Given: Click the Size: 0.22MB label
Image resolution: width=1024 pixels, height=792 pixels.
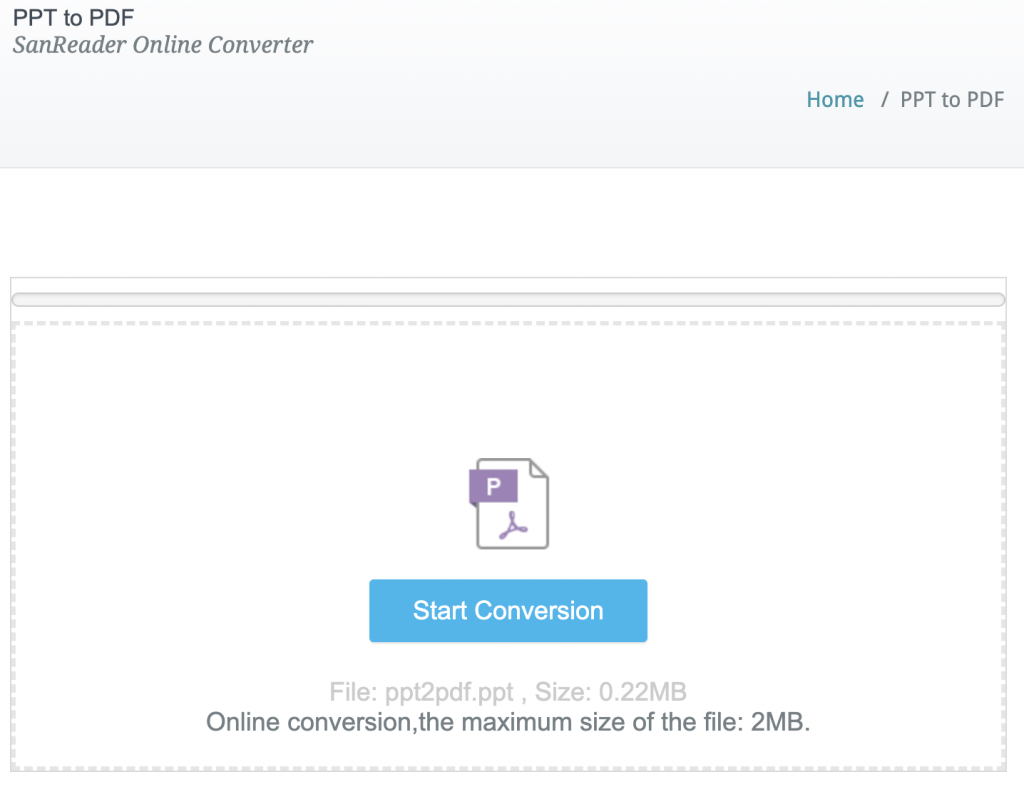Looking at the screenshot, I should coord(611,692).
